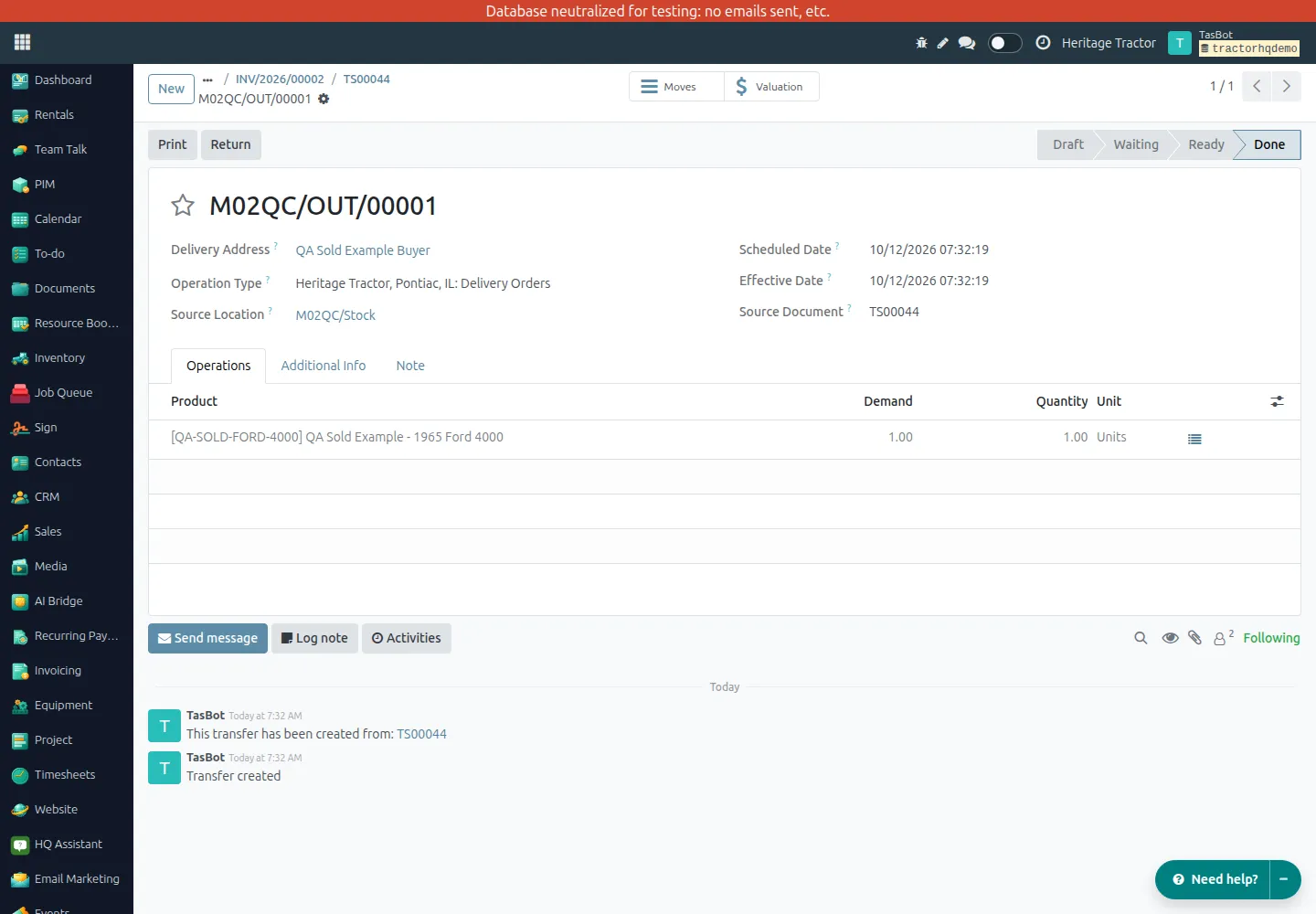Open the Inventory app in sidebar
Viewport: 1316px width, 914px height.
[67, 358]
